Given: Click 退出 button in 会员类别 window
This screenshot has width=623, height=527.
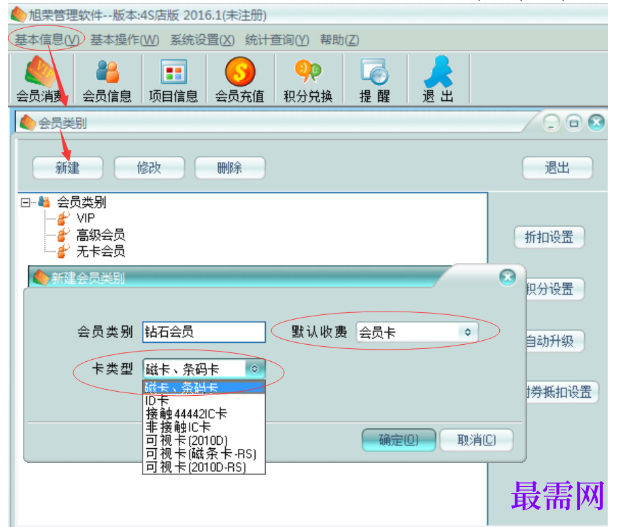Looking at the screenshot, I should (x=557, y=168).
